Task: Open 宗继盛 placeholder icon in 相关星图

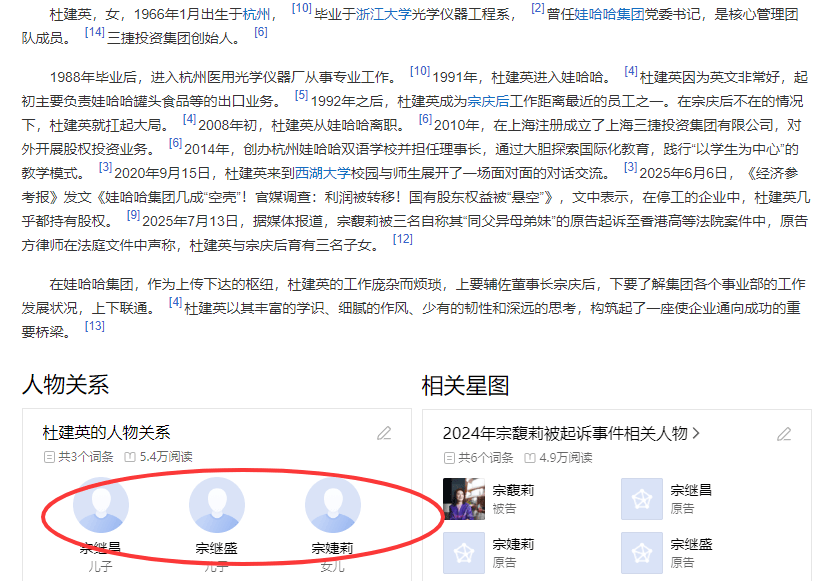Action: coord(642,553)
